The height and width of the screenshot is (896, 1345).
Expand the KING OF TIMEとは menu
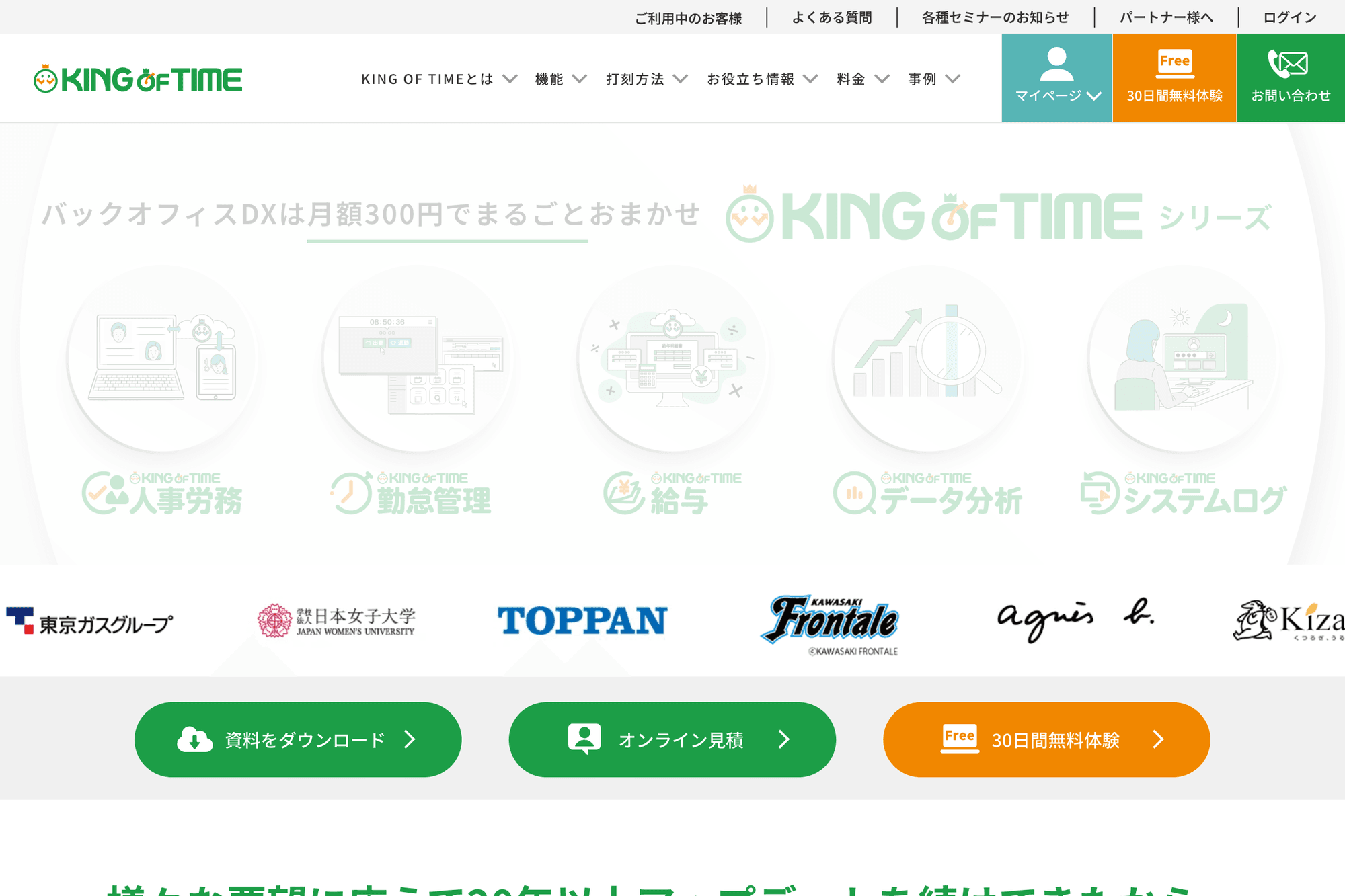[439, 79]
